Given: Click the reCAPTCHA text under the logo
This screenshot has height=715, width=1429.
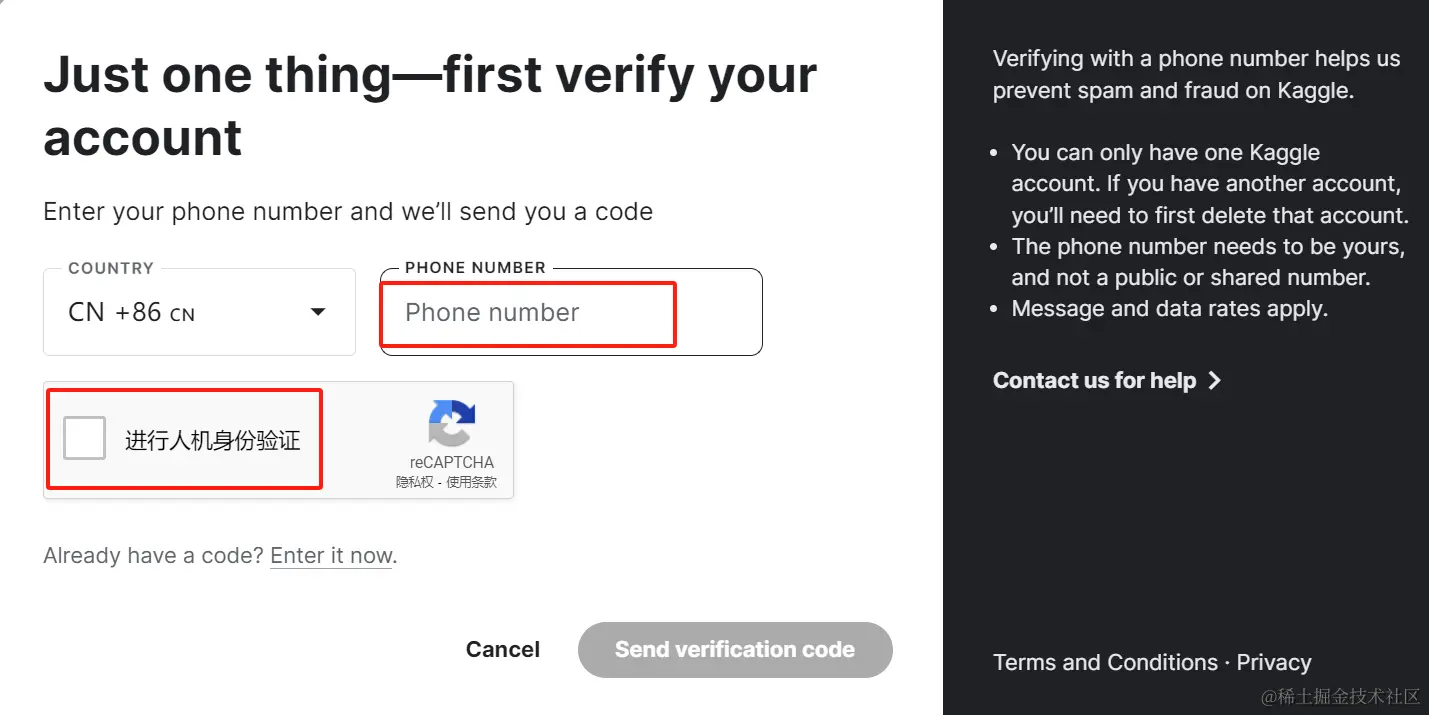Looking at the screenshot, I should pos(452,462).
